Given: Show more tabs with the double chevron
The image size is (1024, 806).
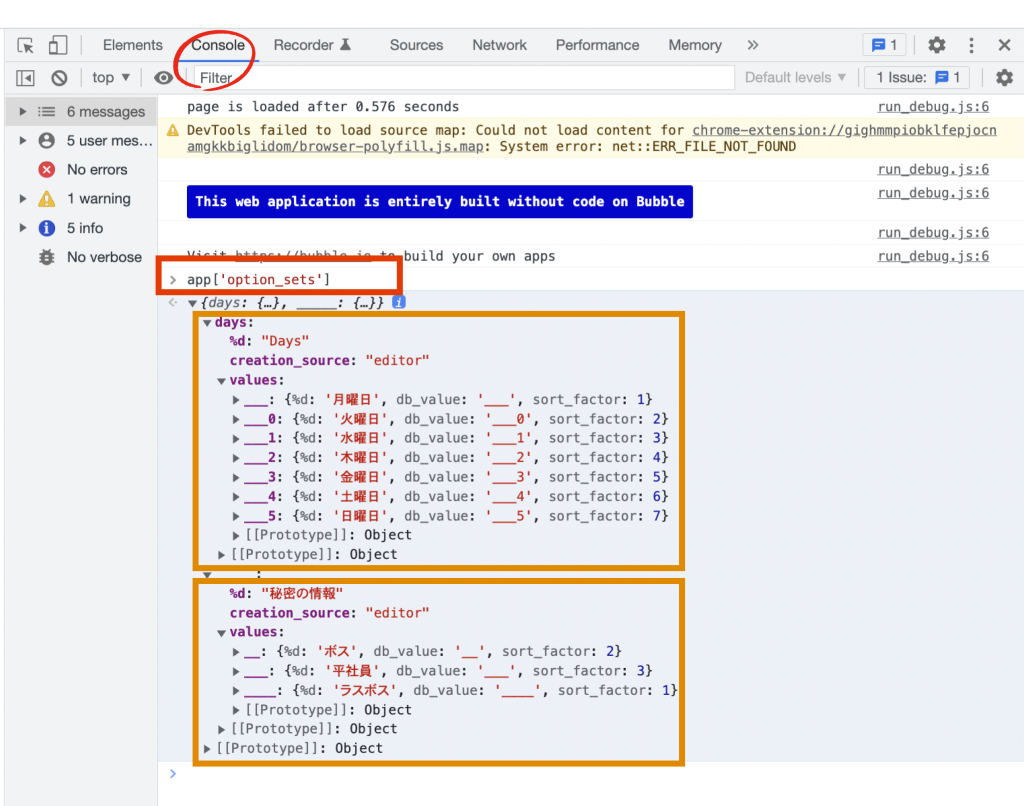Looking at the screenshot, I should 753,45.
